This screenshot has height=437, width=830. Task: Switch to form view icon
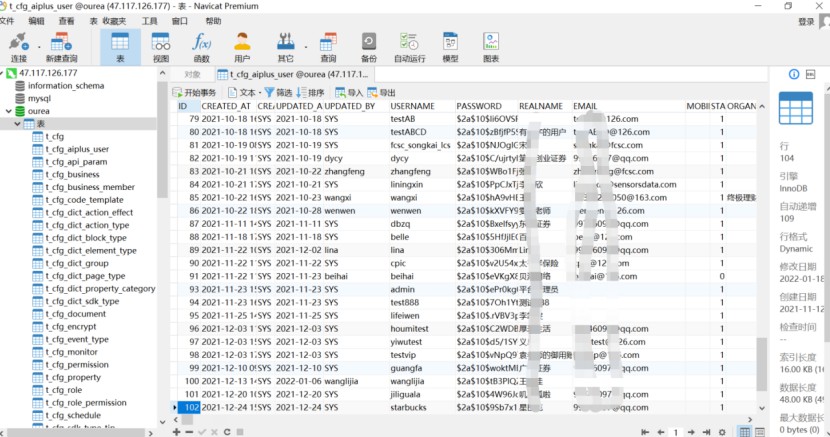pyautogui.click(x=760, y=432)
